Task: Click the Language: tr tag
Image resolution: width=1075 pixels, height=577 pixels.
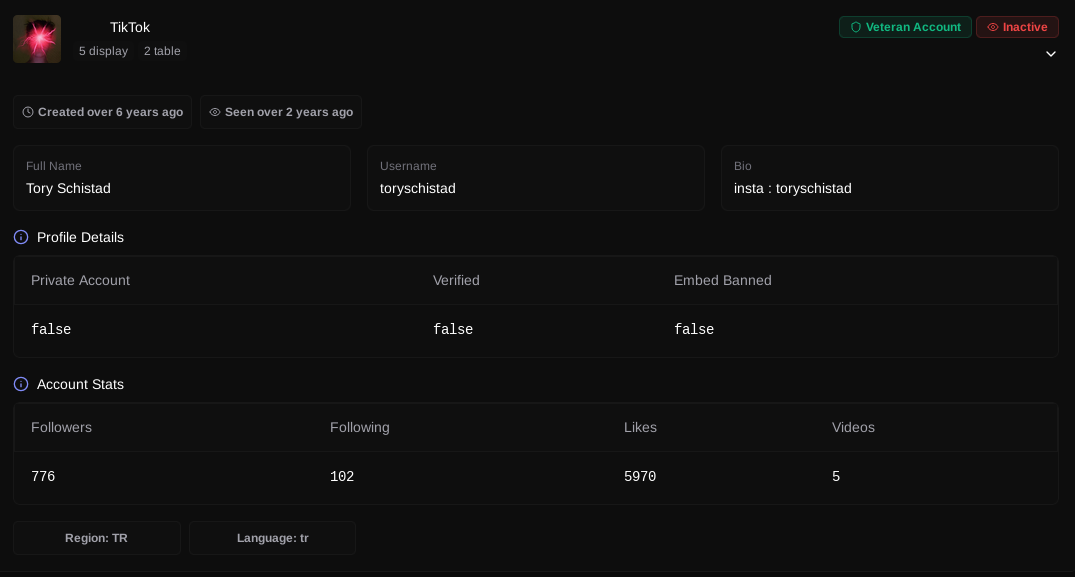Action: tap(272, 538)
